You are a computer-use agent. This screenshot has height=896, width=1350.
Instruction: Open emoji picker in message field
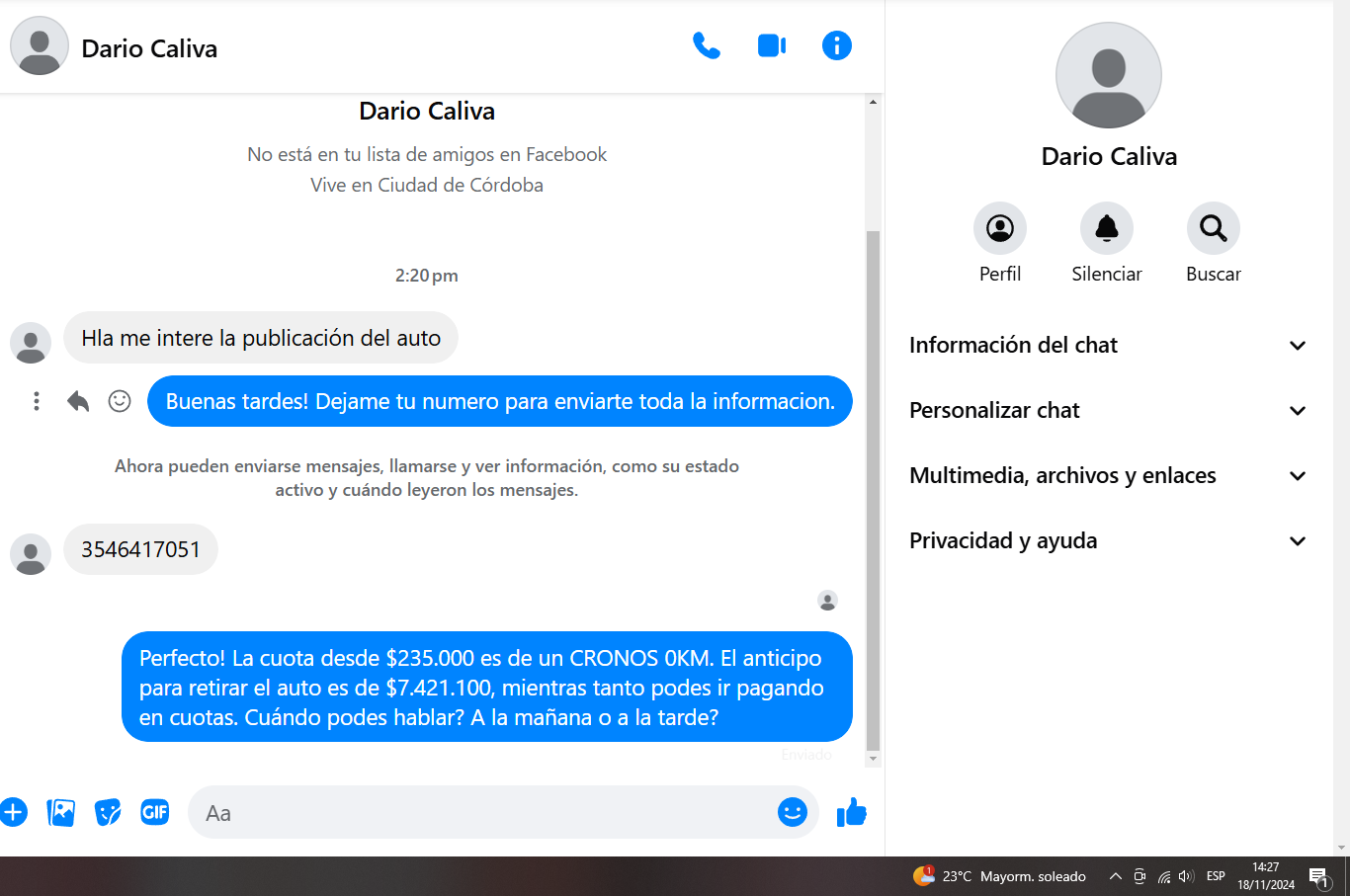click(x=792, y=813)
